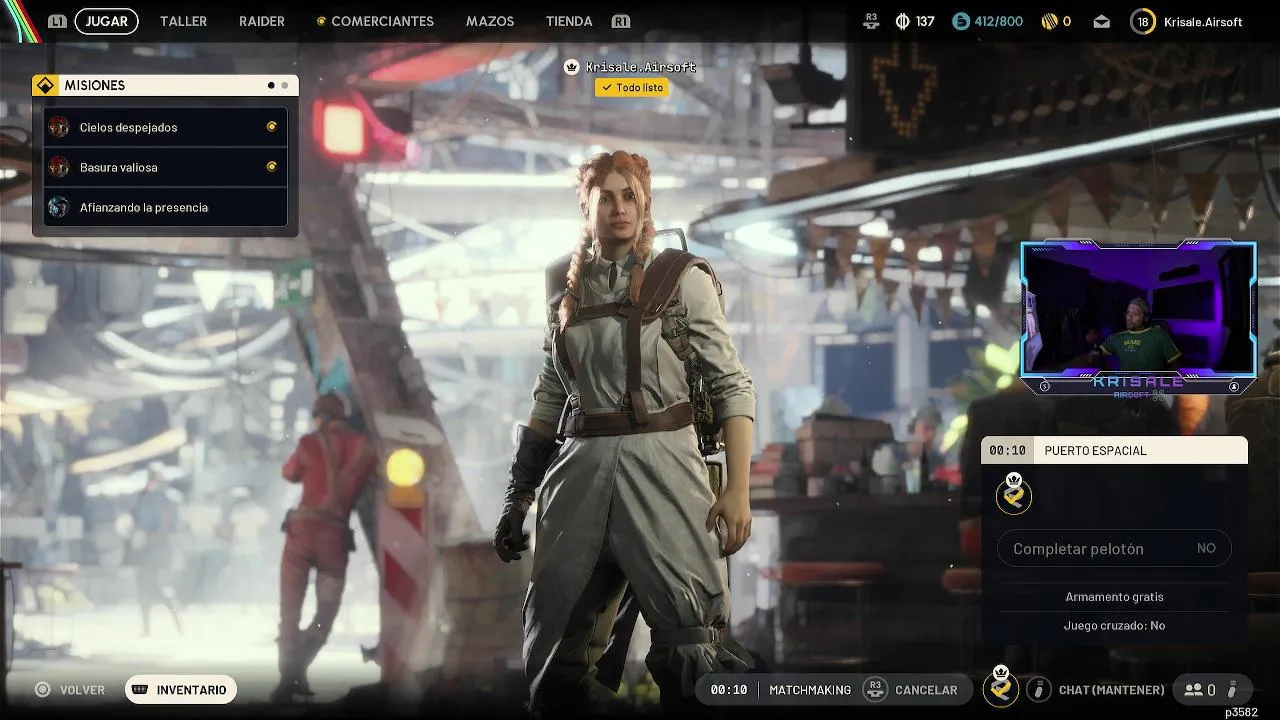The image size is (1280, 720).
Task: Click the squad leader emblem in Puerto Espacial panel
Action: tap(1014, 493)
